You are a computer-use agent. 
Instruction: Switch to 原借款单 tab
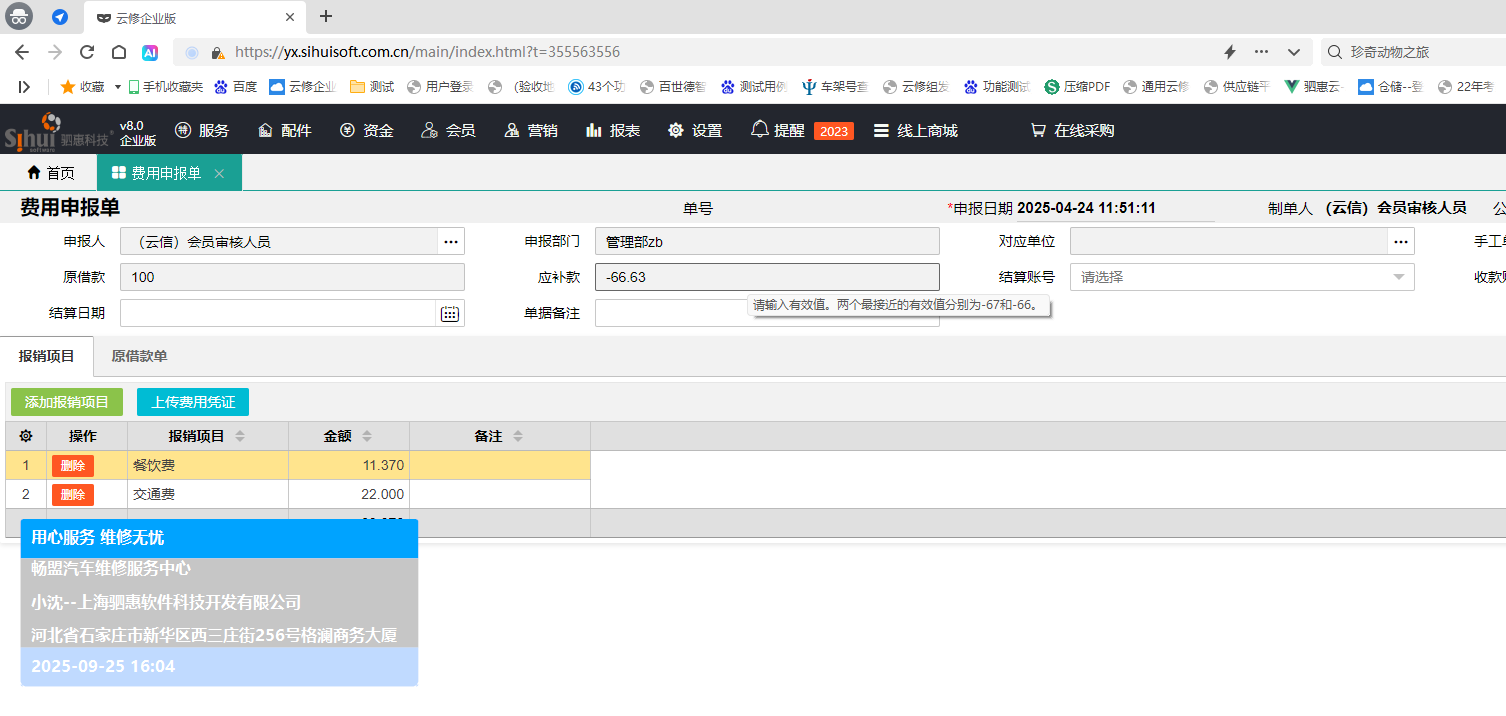coord(139,356)
